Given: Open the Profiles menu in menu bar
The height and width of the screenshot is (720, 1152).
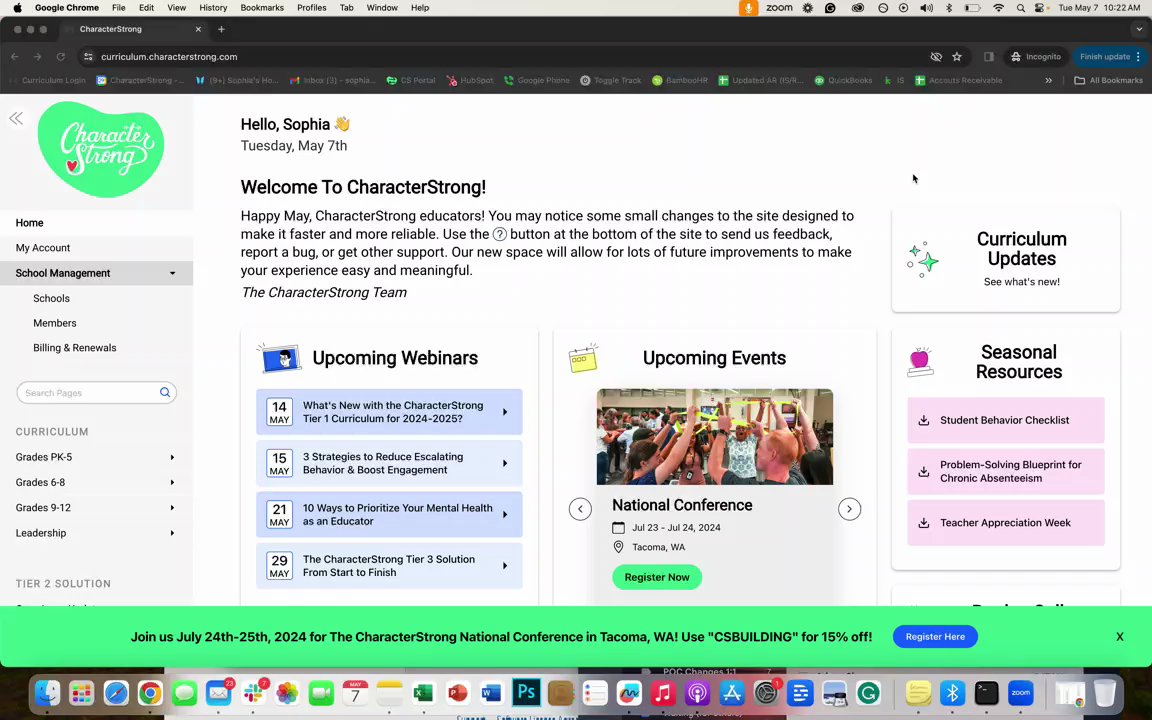Looking at the screenshot, I should (x=312, y=7).
